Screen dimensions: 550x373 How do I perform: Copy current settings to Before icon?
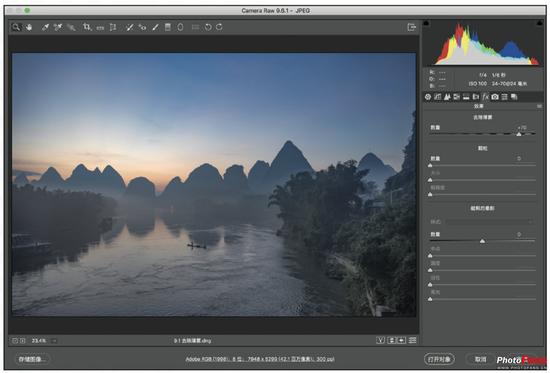[402, 340]
